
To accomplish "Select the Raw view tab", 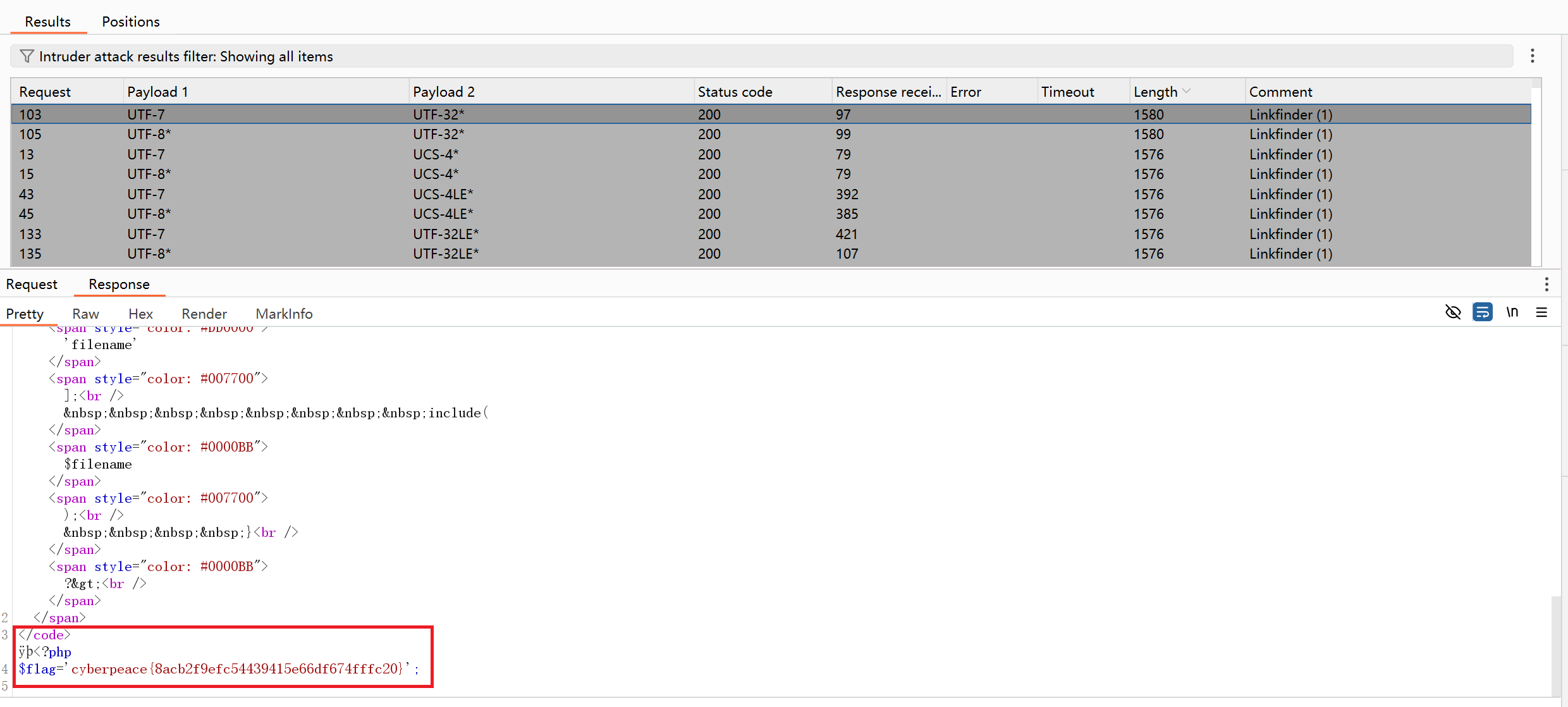I will (85, 314).
